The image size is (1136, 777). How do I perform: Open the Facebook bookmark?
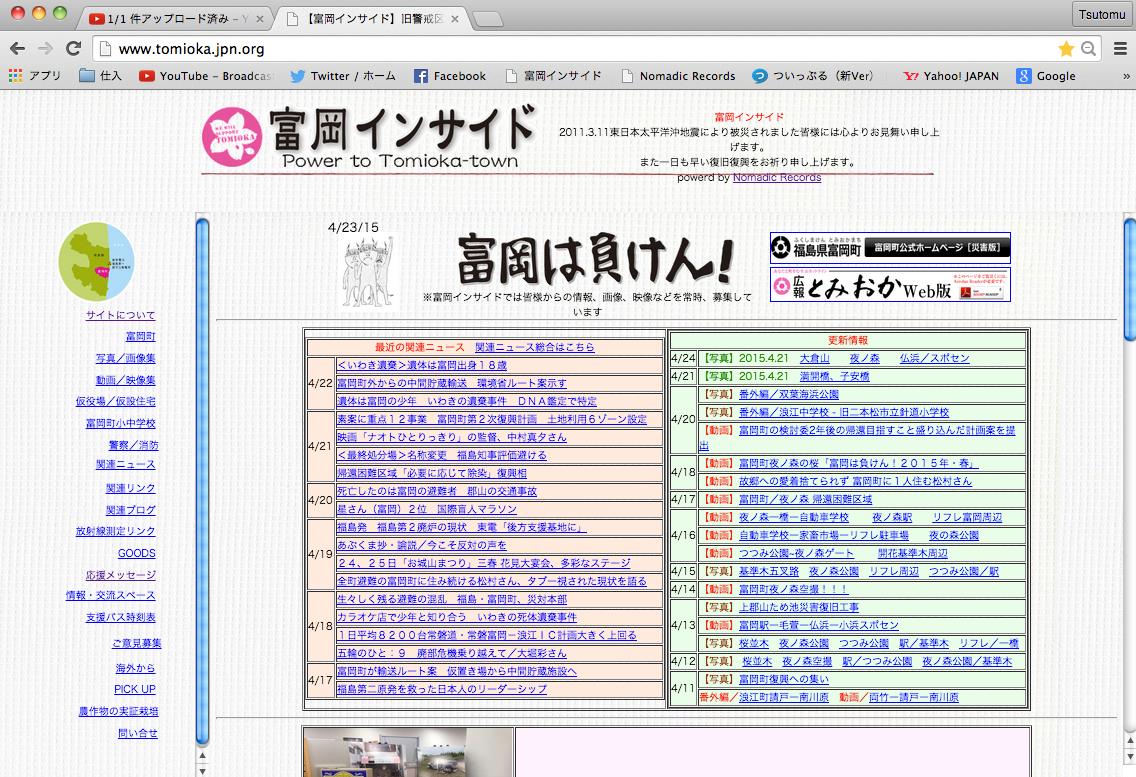coord(450,75)
